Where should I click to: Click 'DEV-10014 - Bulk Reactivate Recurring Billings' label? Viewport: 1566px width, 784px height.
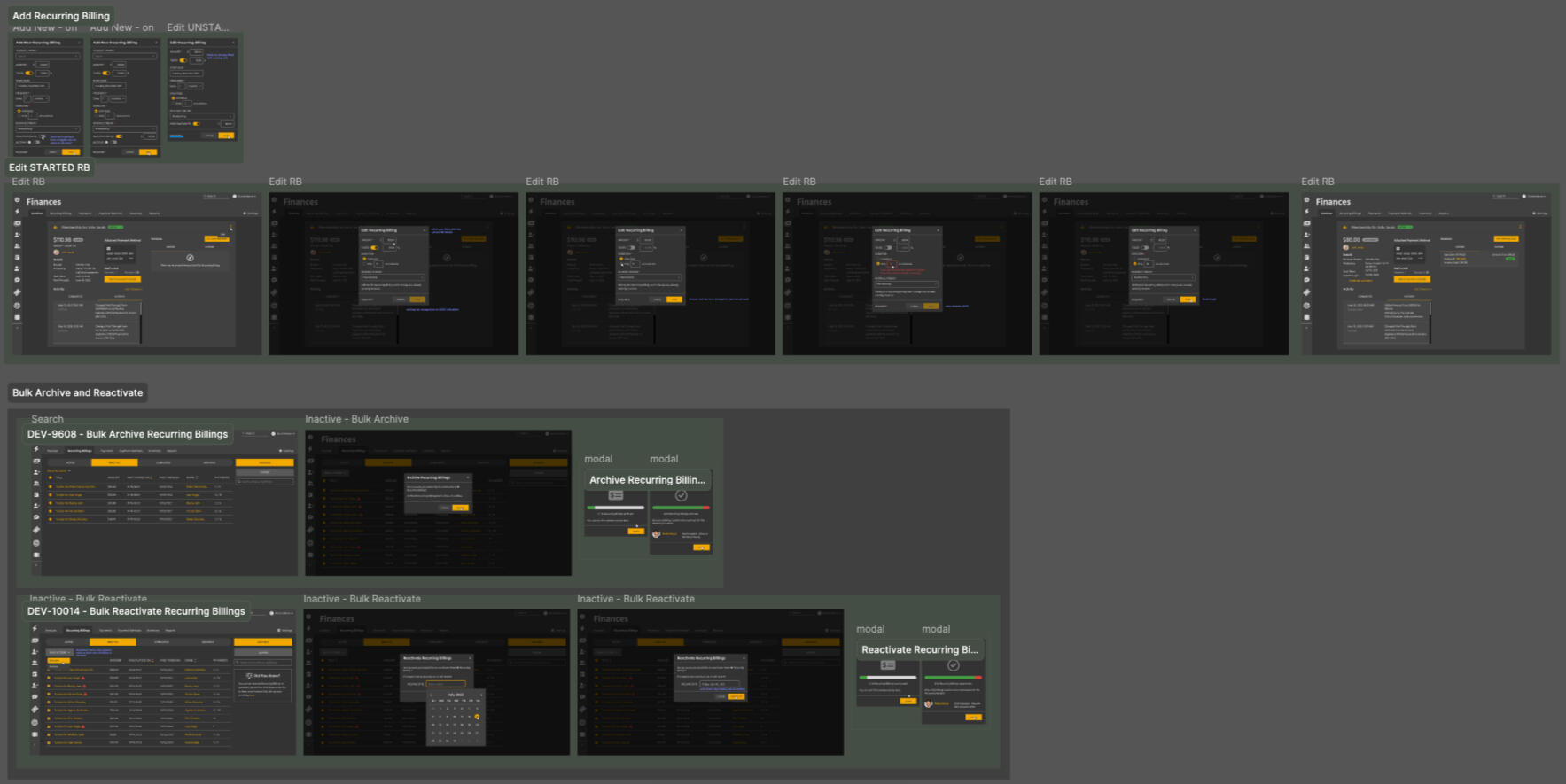[x=136, y=611]
